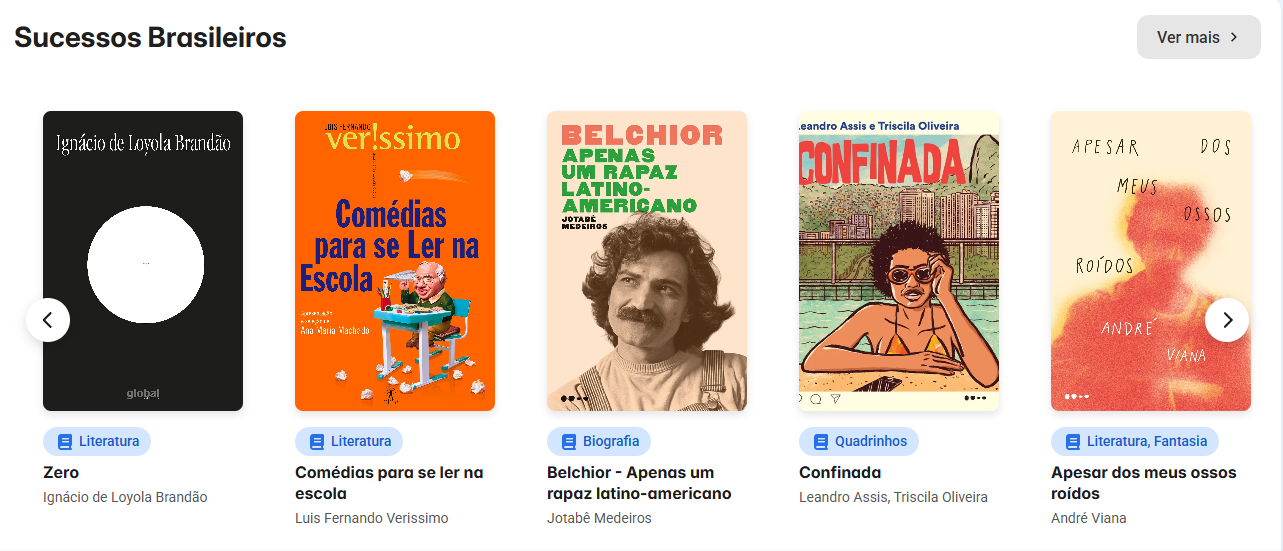The image size is (1283, 551).
Task: Open the Confinada comic cover
Action: click(899, 261)
